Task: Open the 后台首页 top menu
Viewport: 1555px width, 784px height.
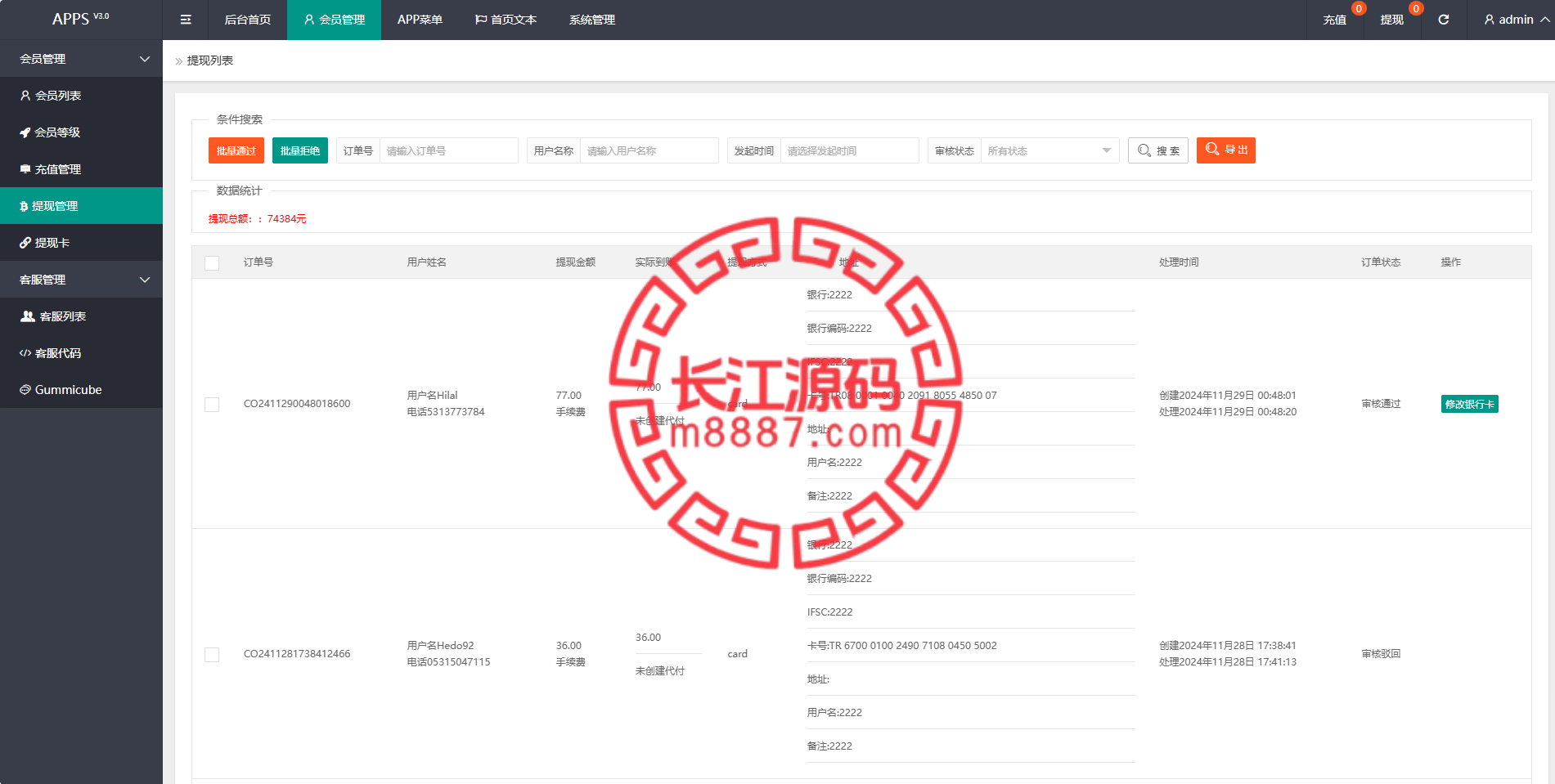Action: click(x=248, y=20)
